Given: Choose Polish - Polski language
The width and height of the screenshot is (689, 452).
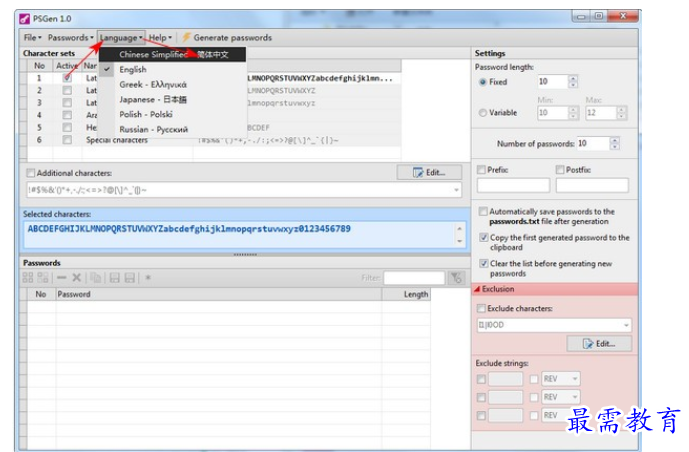Looking at the screenshot, I should tap(172, 114).
